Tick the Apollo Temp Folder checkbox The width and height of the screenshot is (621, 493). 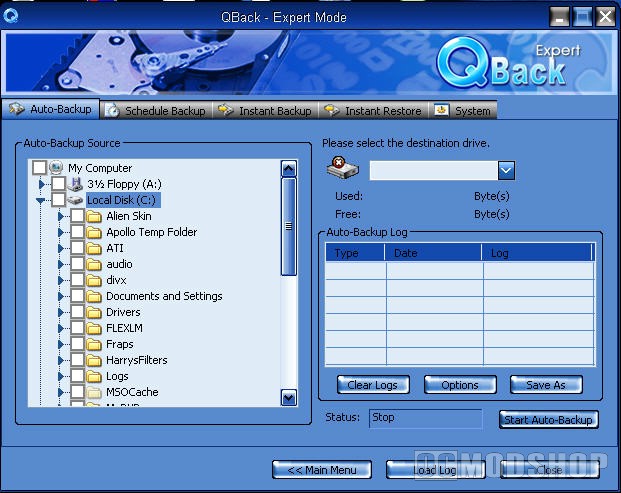tap(78, 231)
